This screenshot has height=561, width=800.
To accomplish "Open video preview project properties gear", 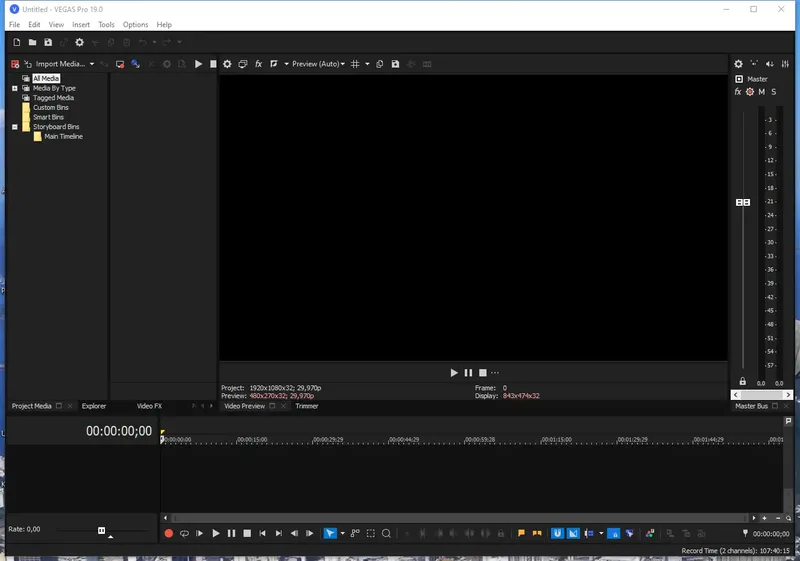I will pyautogui.click(x=227, y=64).
